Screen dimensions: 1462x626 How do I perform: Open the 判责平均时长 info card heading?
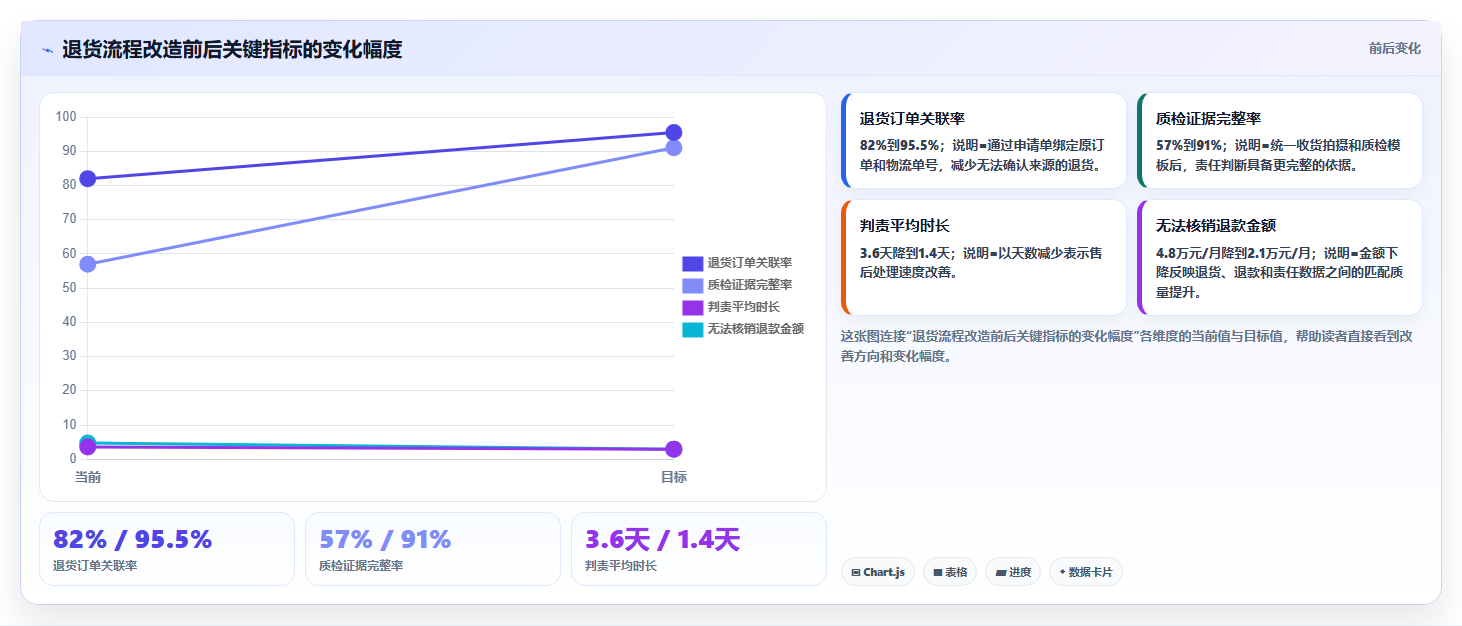pyautogui.click(x=905, y=226)
